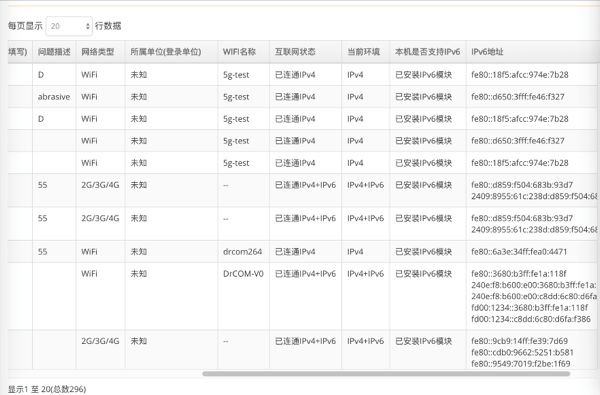Sort by 问题描述 column header
This screenshot has height=395, width=600.
[54, 52]
